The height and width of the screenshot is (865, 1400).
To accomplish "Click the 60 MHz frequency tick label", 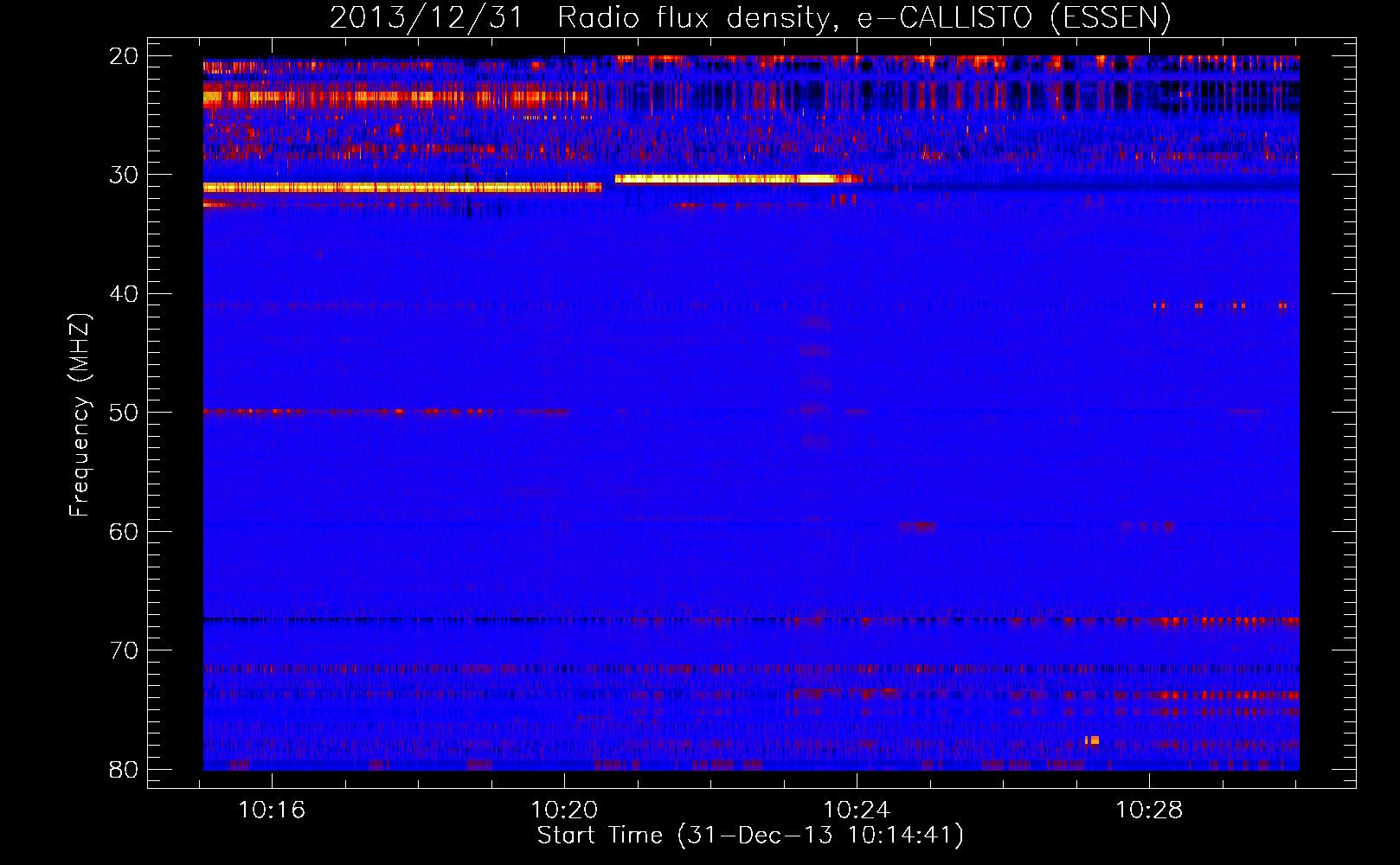I will [x=124, y=532].
